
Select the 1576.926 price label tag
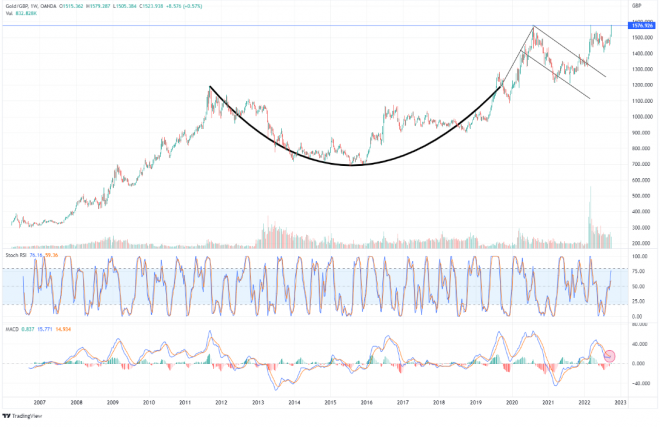pos(636,25)
